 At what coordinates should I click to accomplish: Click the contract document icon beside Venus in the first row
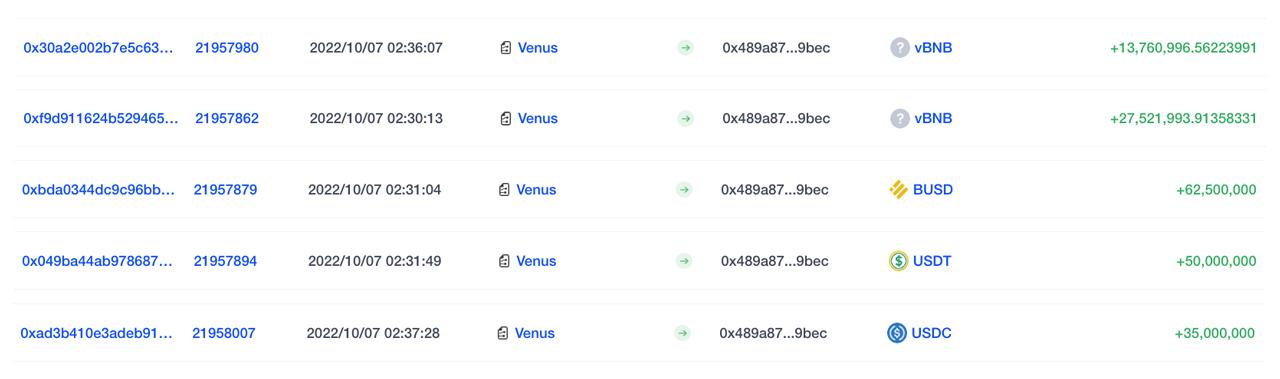(506, 48)
